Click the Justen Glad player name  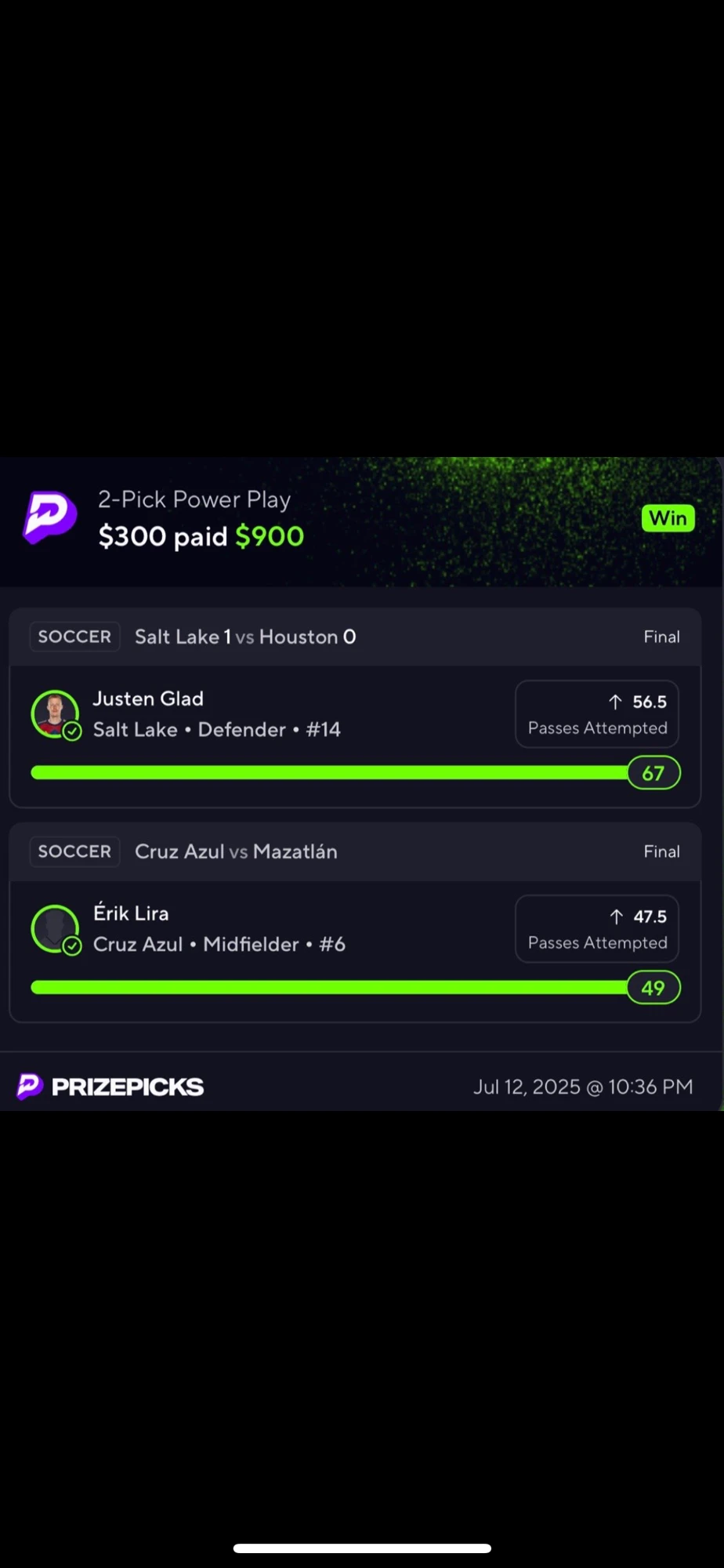pyautogui.click(x=148, y=699)
